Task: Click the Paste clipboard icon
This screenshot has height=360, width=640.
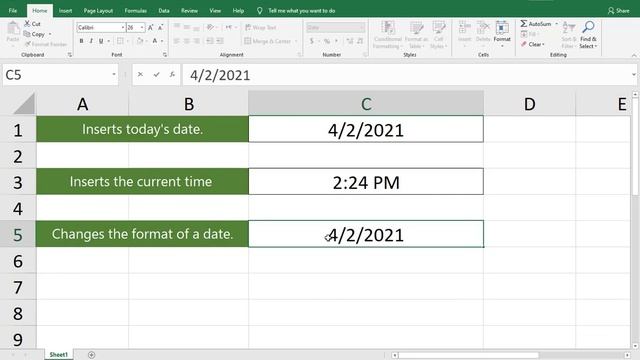Action: [13, 29]
